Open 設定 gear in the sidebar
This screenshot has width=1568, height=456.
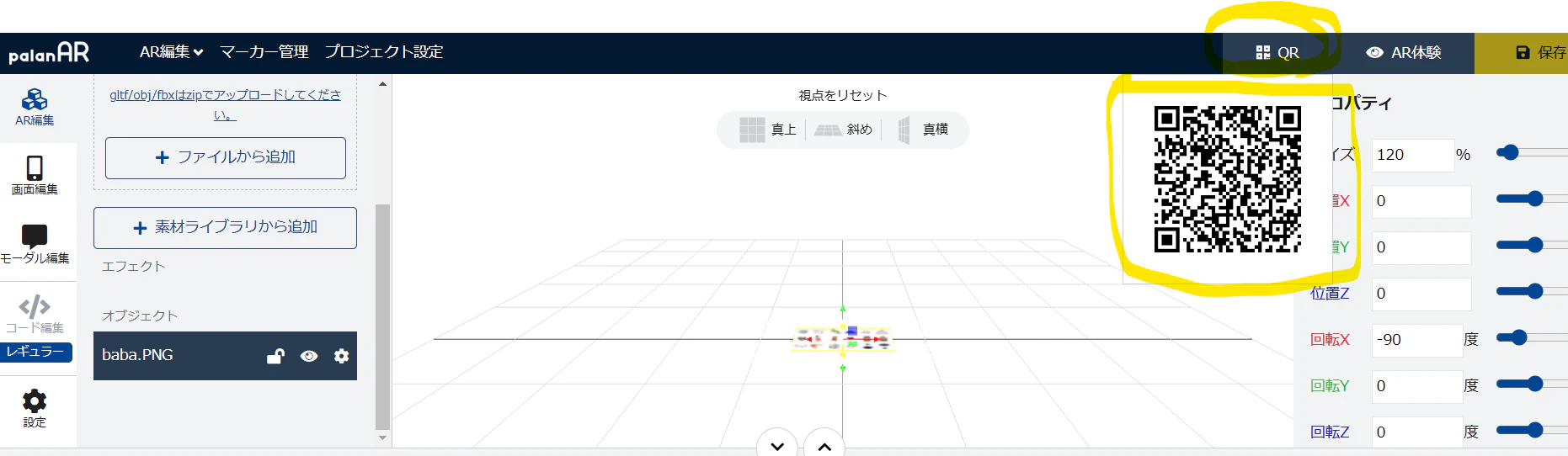[35, 408]
